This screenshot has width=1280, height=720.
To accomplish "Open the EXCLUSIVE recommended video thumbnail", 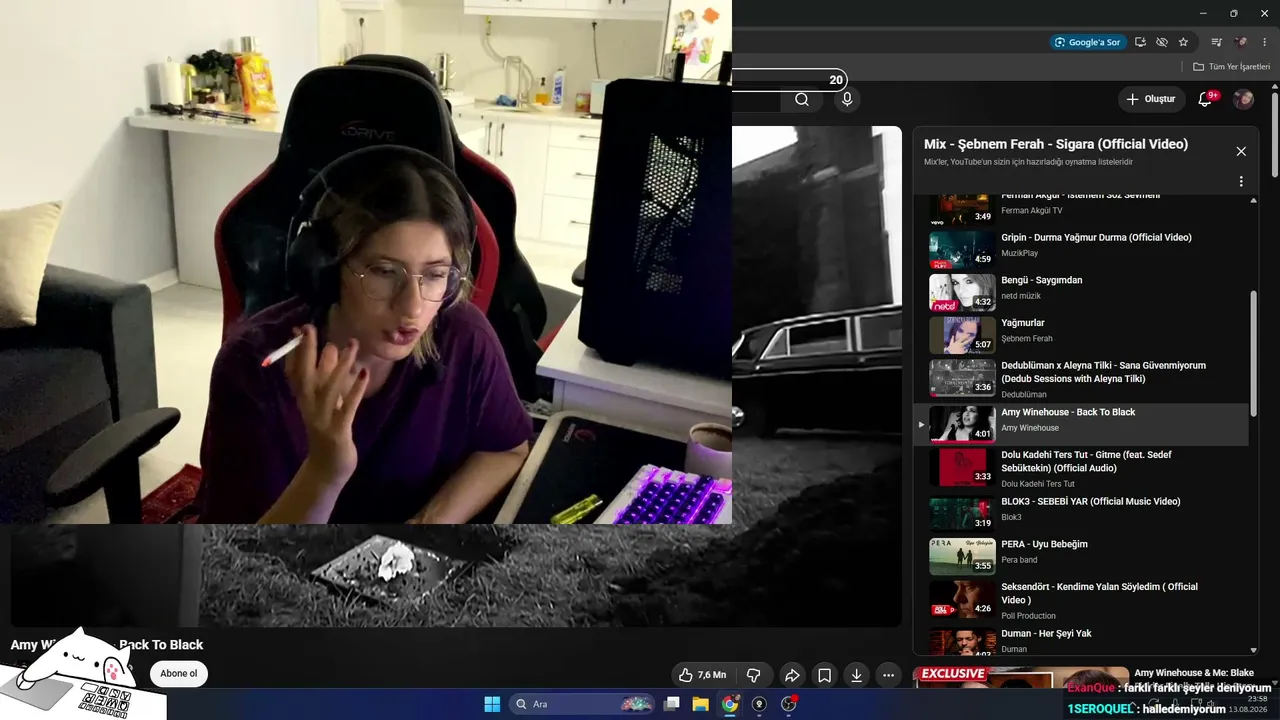I will click(1021, 678).
